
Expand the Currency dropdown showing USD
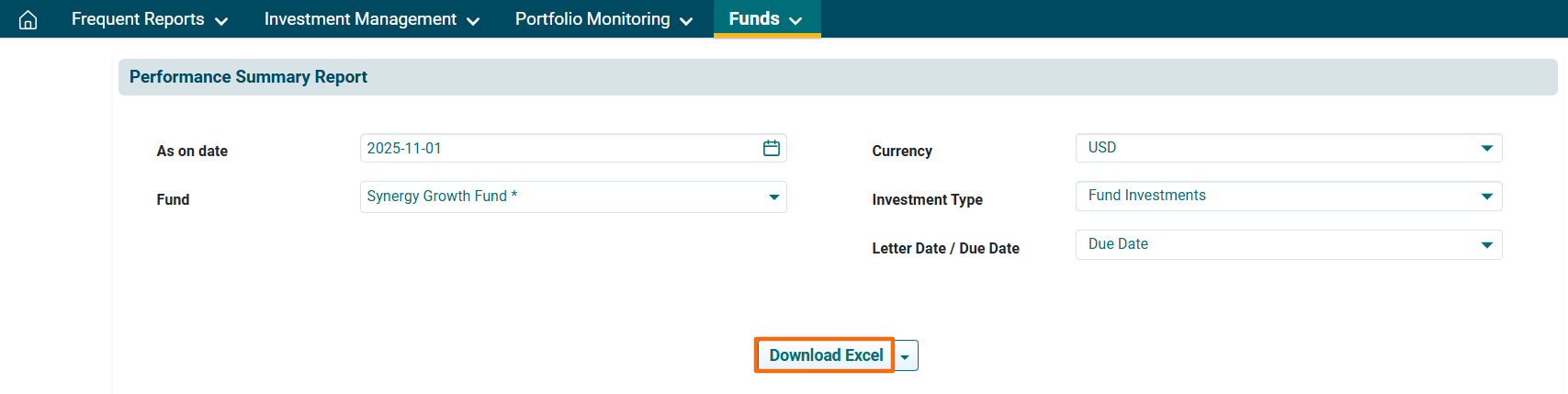[1288, 148]
